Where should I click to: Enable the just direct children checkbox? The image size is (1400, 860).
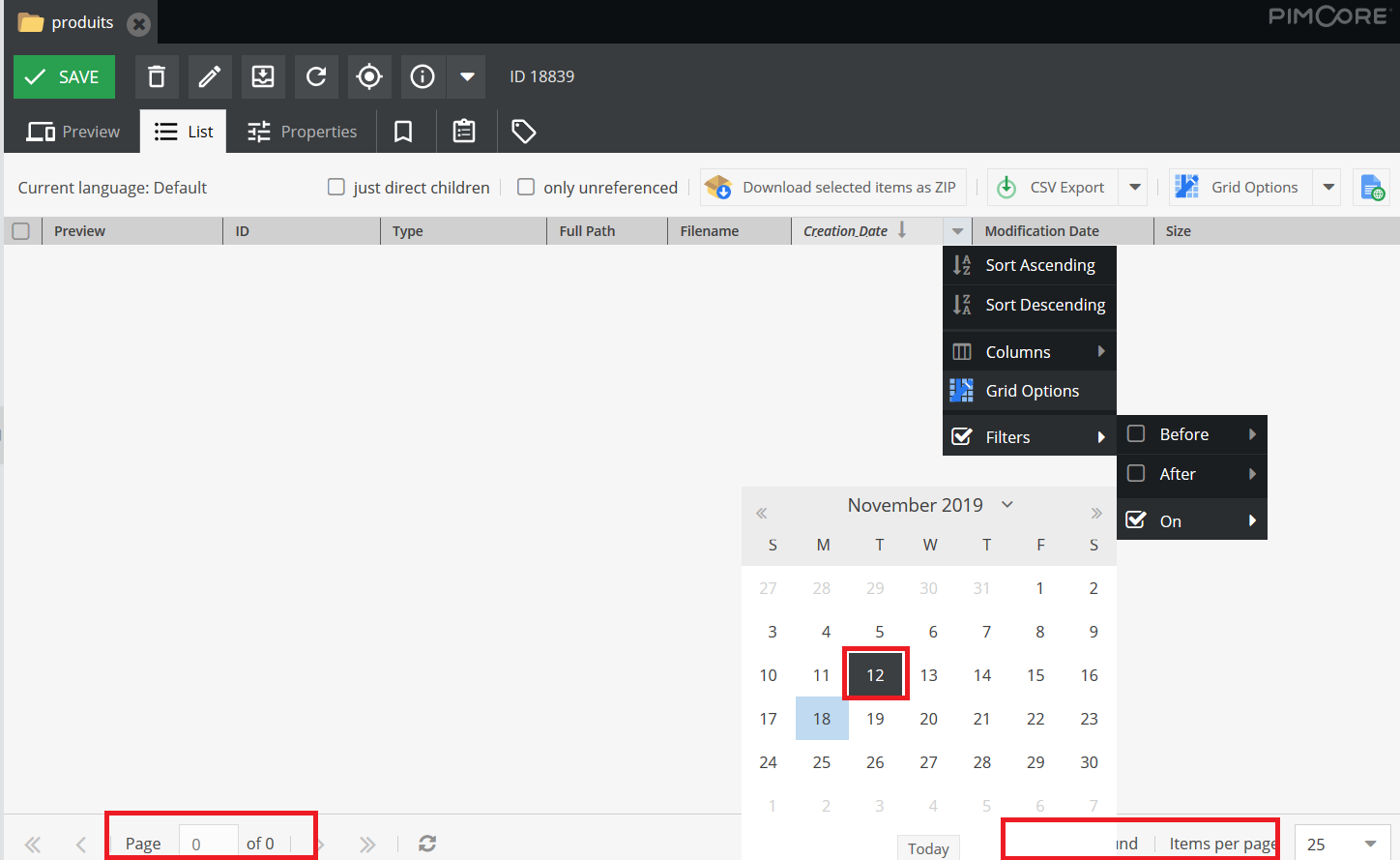[335, 187]
